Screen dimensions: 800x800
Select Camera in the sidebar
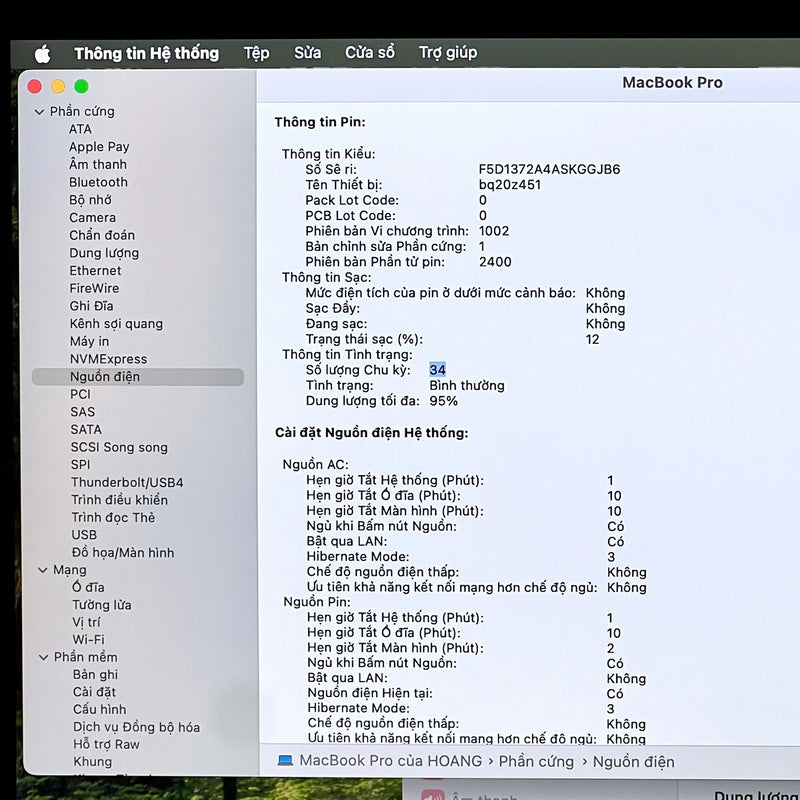click(x=92, y=217)
